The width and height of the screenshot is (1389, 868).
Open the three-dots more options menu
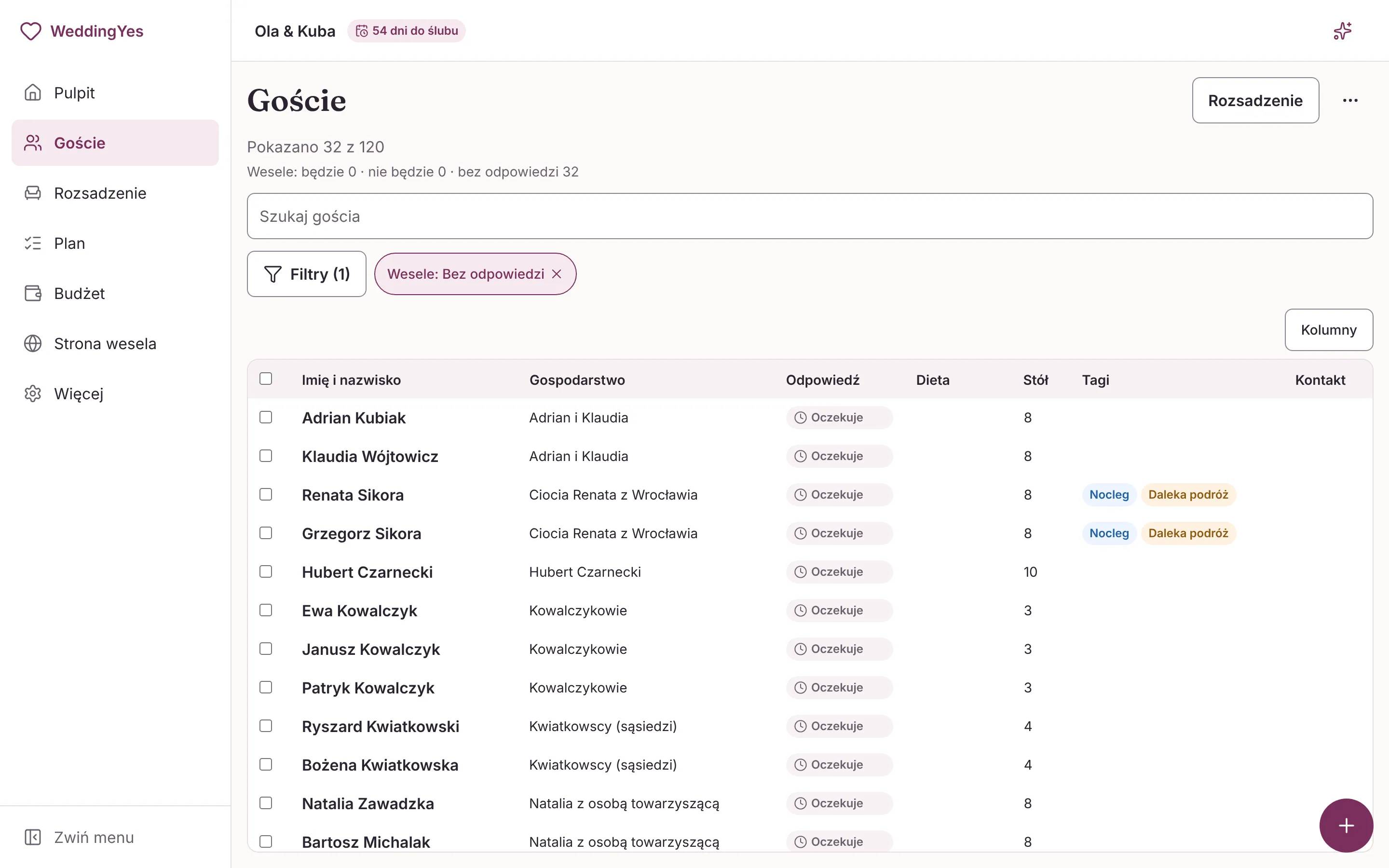1350,100
